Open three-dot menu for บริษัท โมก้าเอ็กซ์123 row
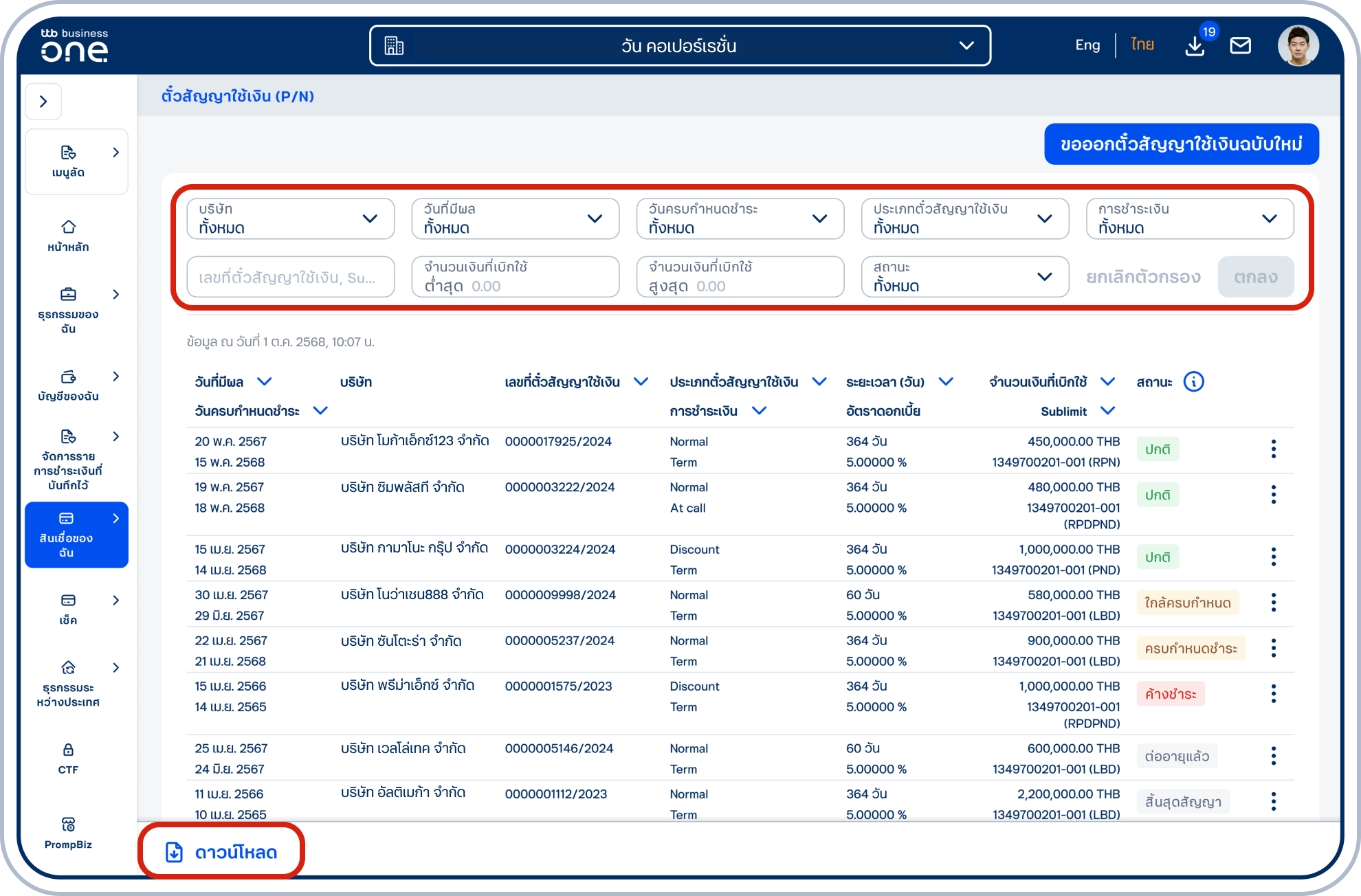The image size is (1361, 896). pyautogui.click(x=1273, y=449)
